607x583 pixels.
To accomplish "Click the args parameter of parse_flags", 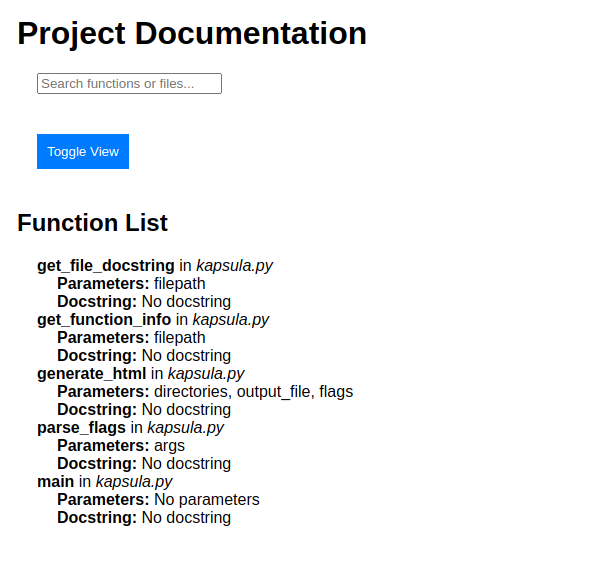I will tap(170, 446).
